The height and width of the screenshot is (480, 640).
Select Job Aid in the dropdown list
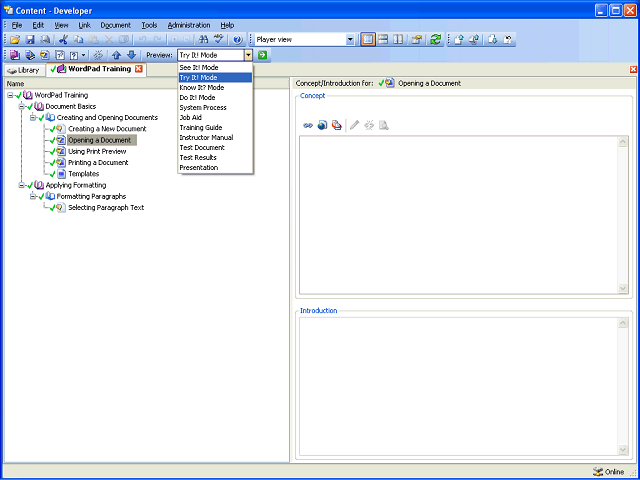(x=215, y=118)
